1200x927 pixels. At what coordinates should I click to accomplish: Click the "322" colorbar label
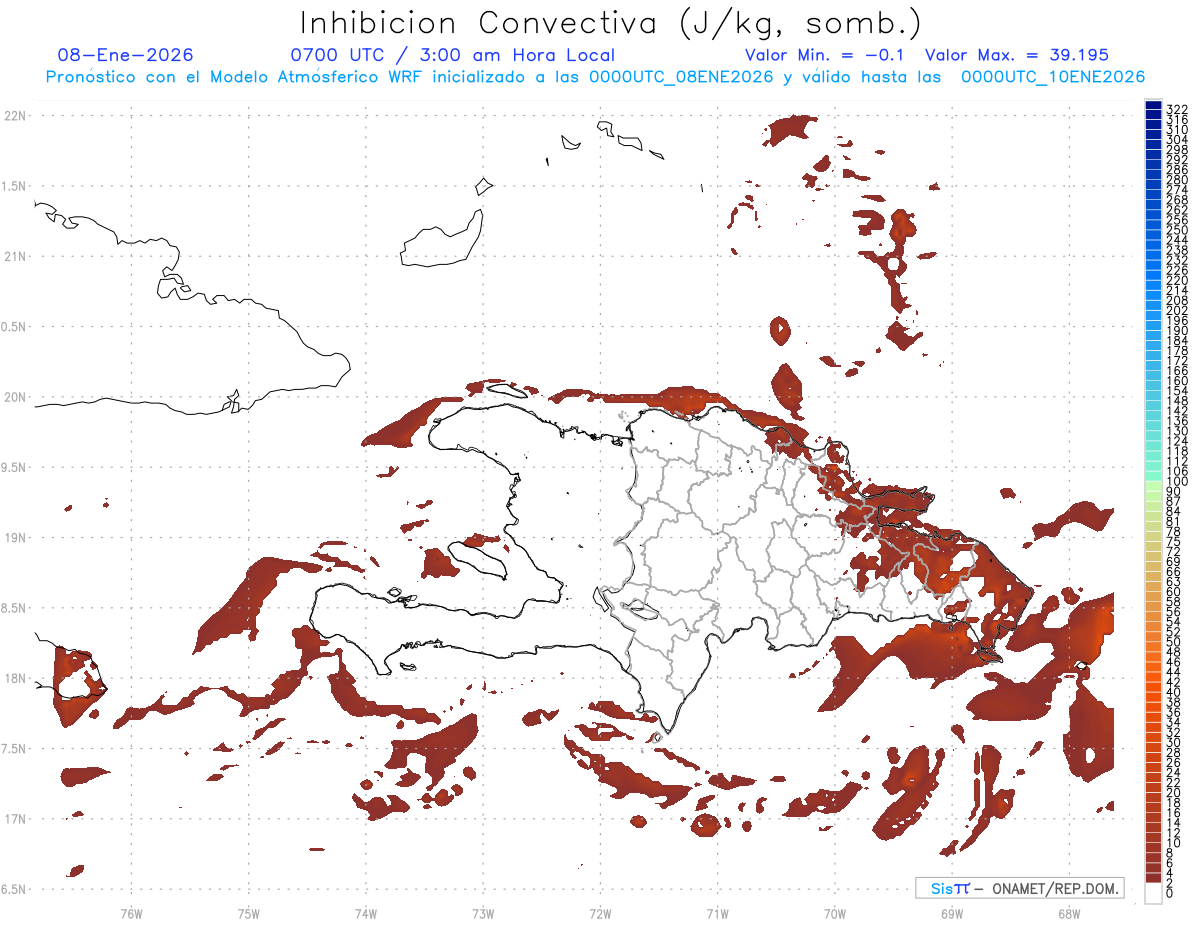pos(1176,109)
